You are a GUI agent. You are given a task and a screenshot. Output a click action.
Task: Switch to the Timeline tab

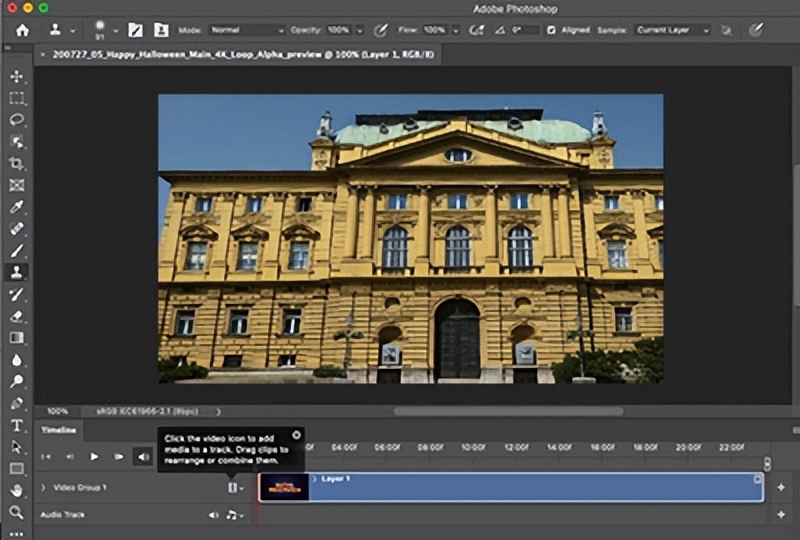coord(58,429)
